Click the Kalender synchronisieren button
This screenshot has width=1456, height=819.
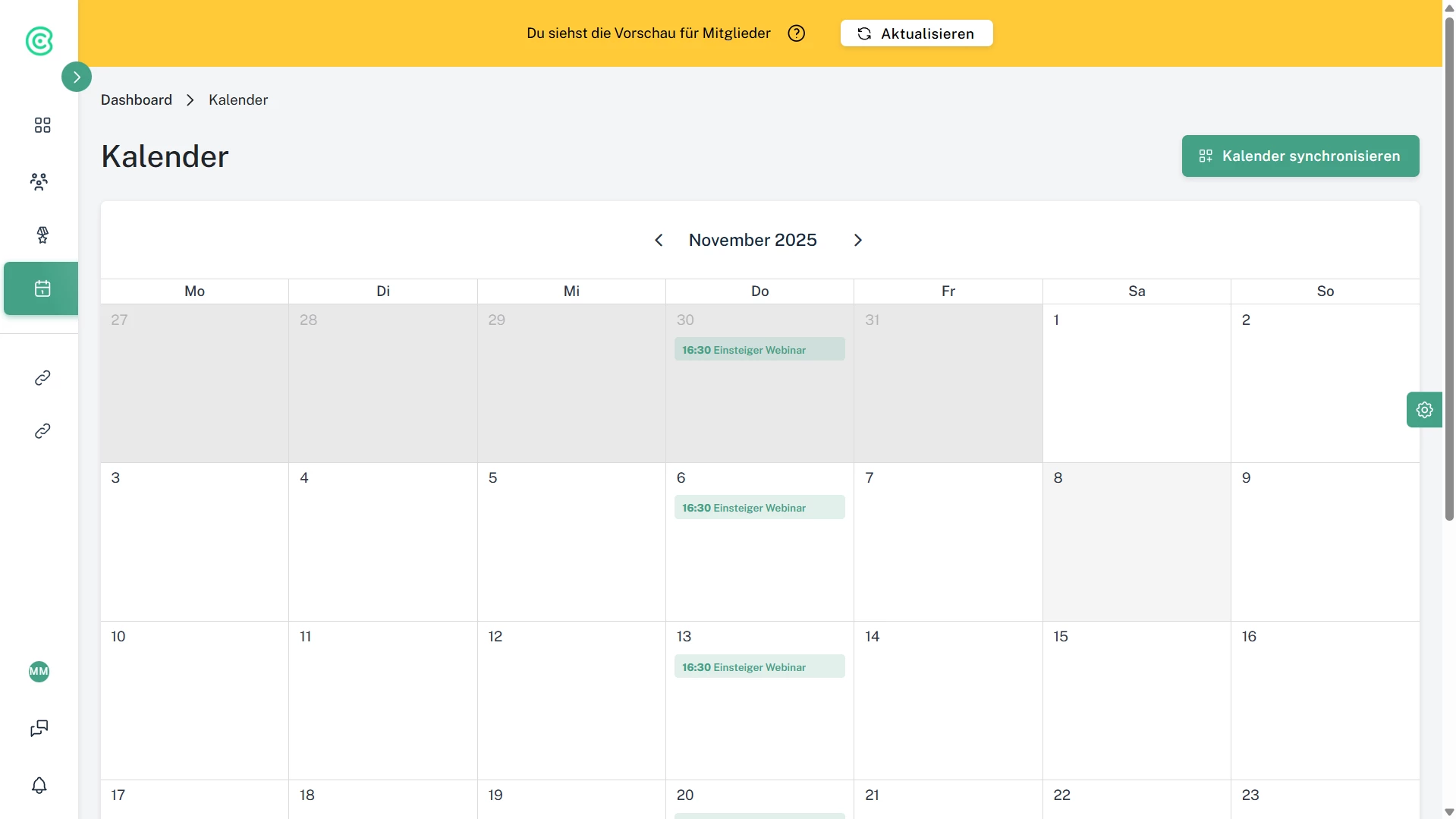click(1299, 156)
